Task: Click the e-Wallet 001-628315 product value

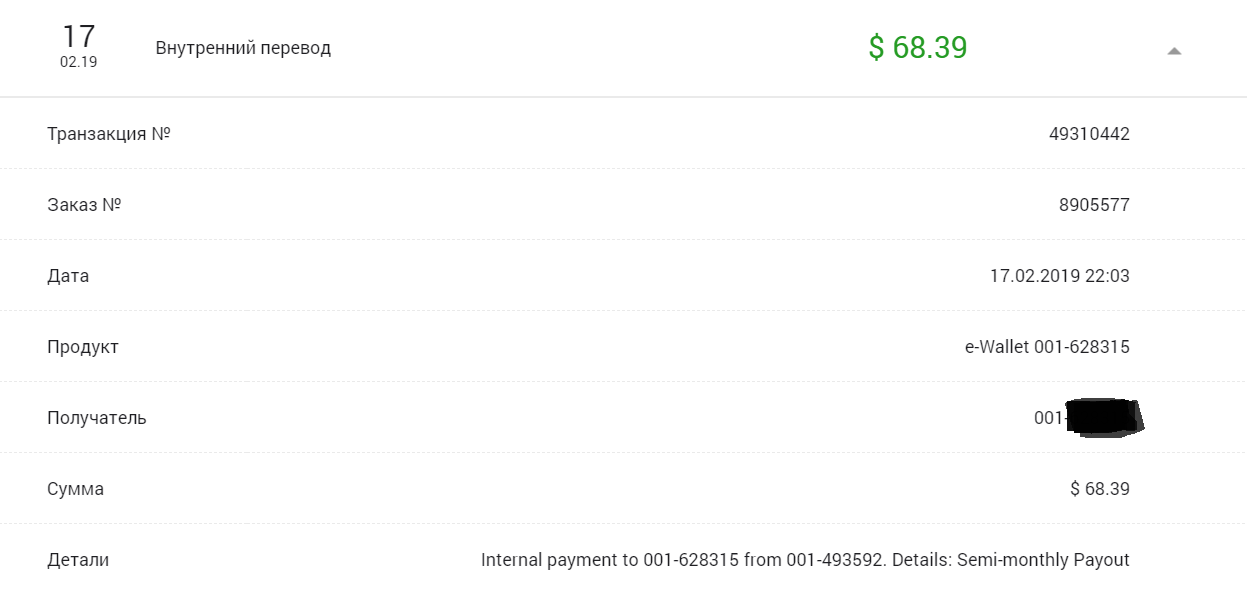Action: pos(1047,347)
